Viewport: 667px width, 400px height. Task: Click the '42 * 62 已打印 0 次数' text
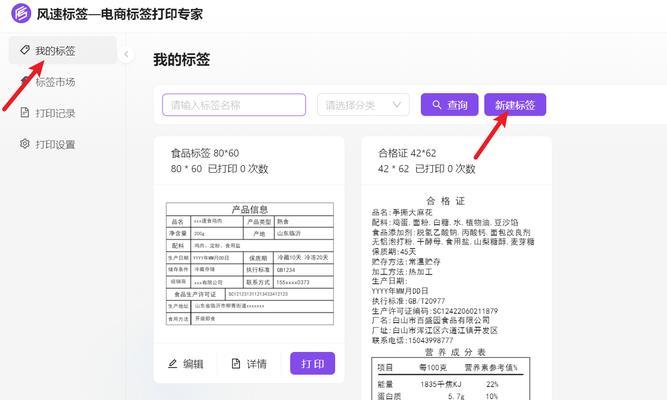427,169
